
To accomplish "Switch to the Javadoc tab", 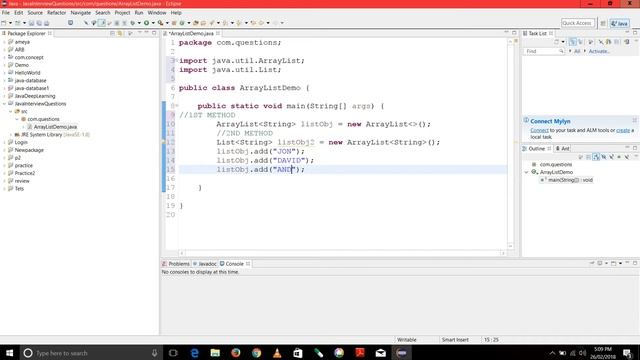I will pyautogui.click(x=204, y=264).
